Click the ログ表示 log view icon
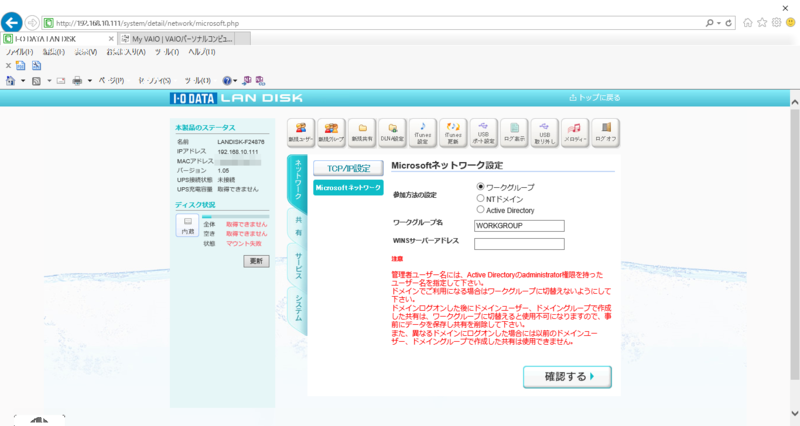 tap(514, 133)
